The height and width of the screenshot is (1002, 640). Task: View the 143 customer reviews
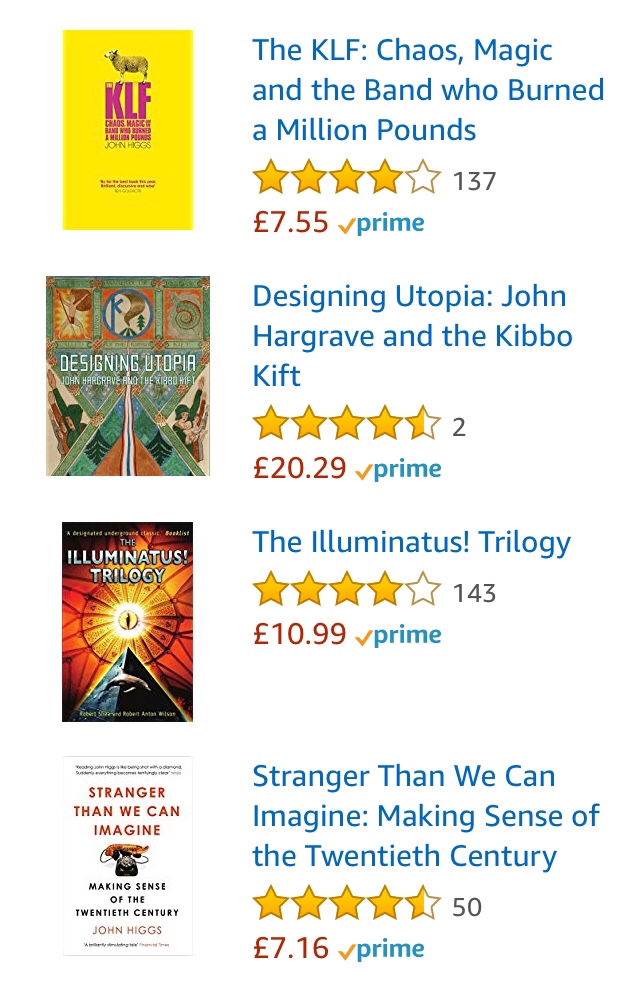click(x=474, y=594)
